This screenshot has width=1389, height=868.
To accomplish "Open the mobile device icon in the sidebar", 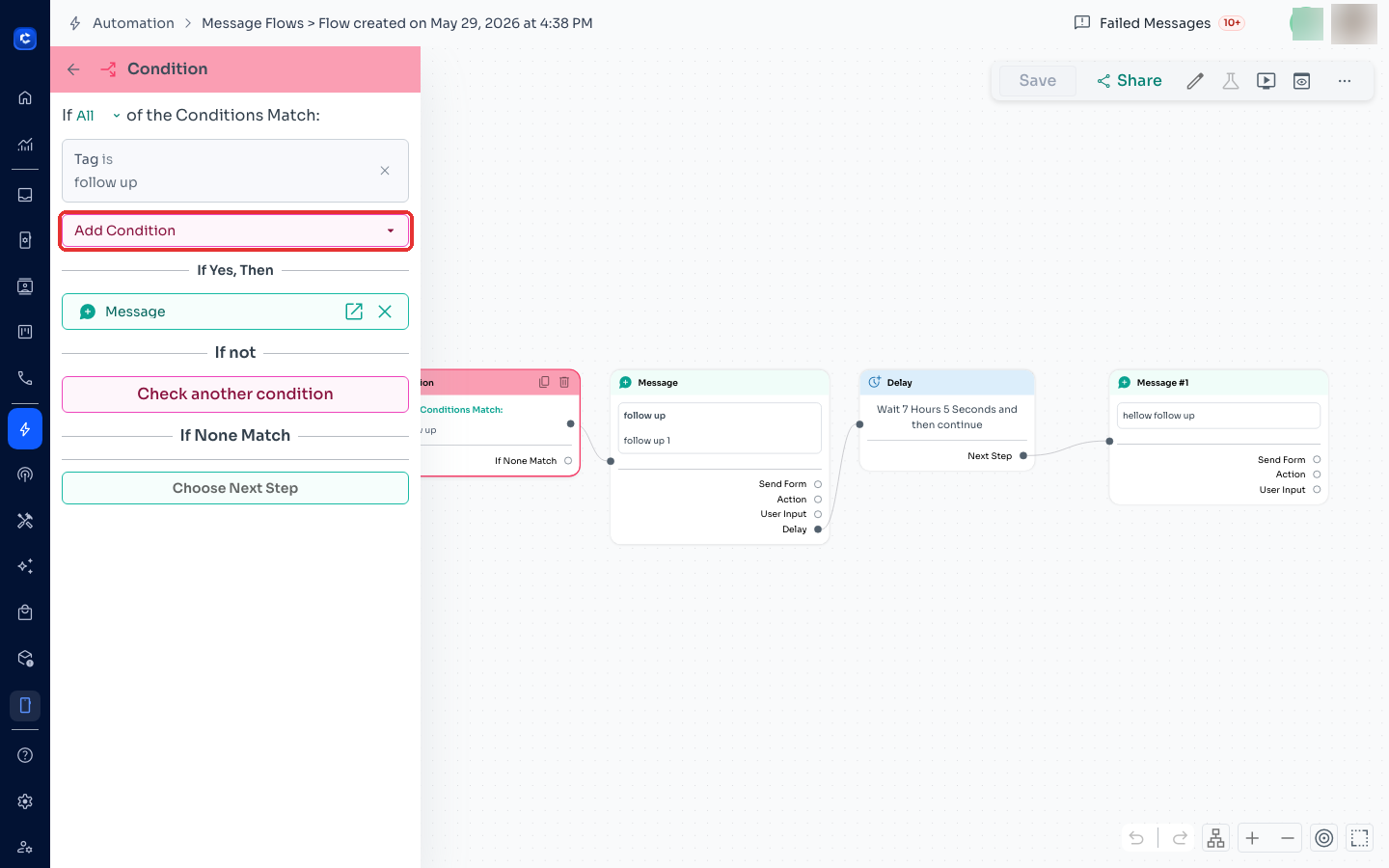I will (x=25, y=706).
